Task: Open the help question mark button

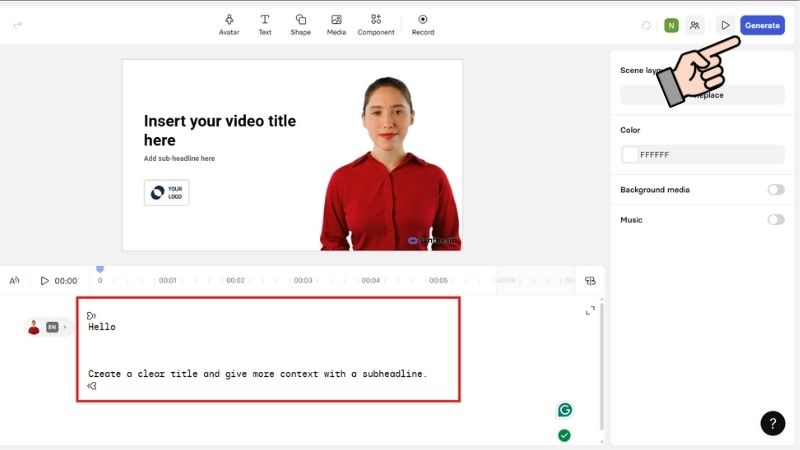Action: click(x=772, y=423)
